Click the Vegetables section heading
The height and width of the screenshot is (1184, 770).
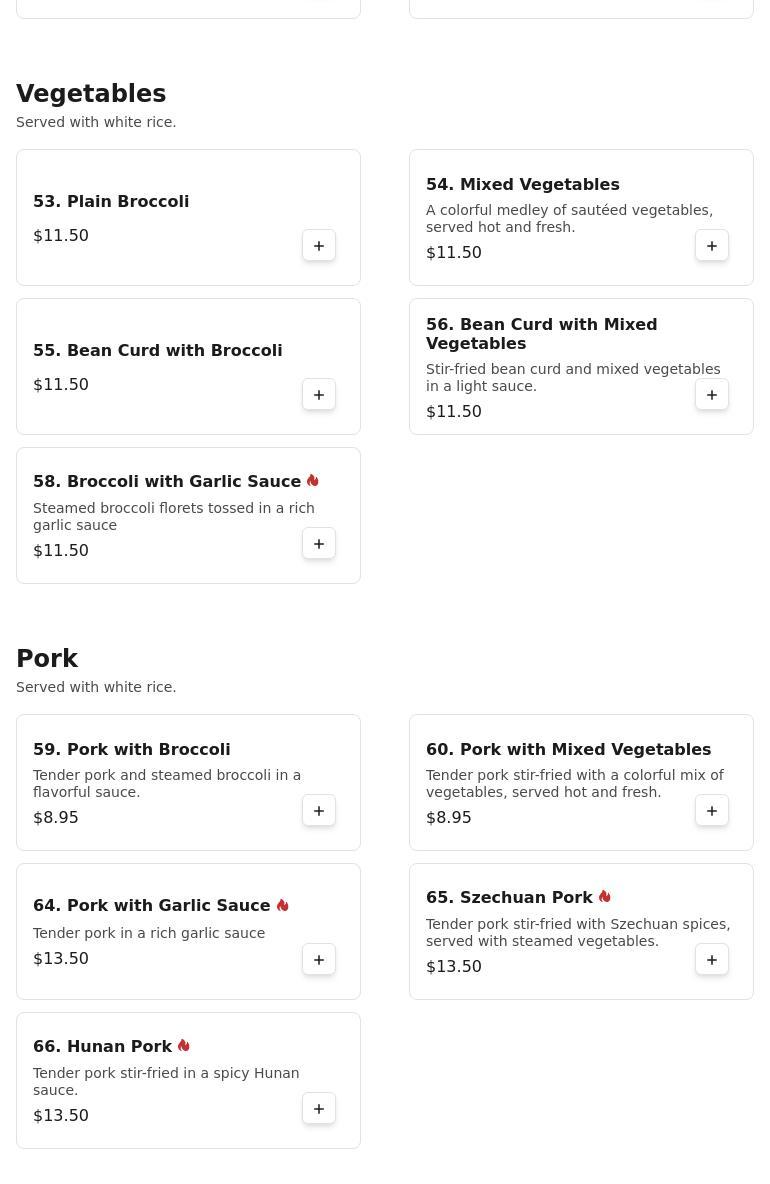click(91, 94)
